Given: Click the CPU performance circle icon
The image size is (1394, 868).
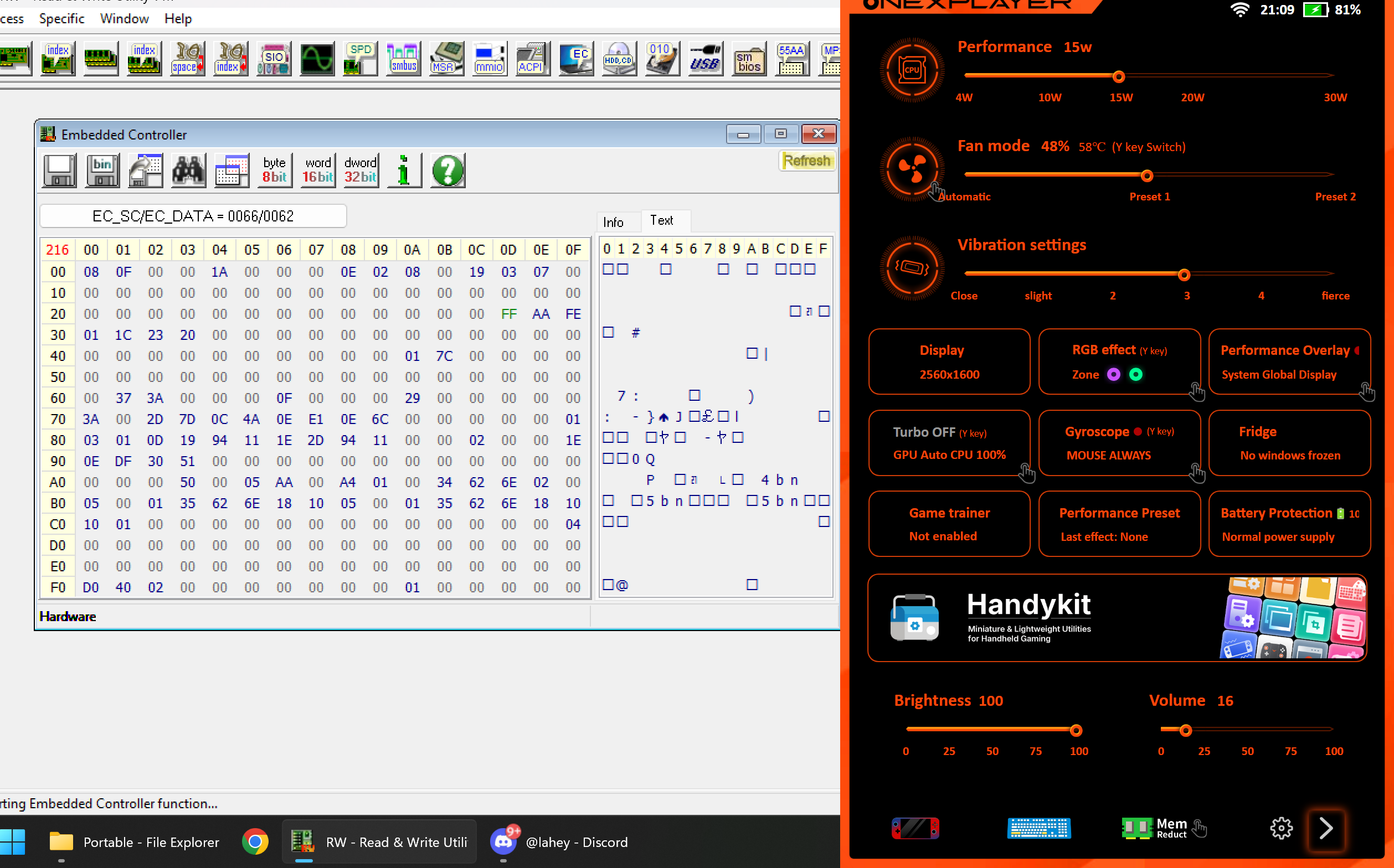Looking at the screenshot, I should click(912, 70).
